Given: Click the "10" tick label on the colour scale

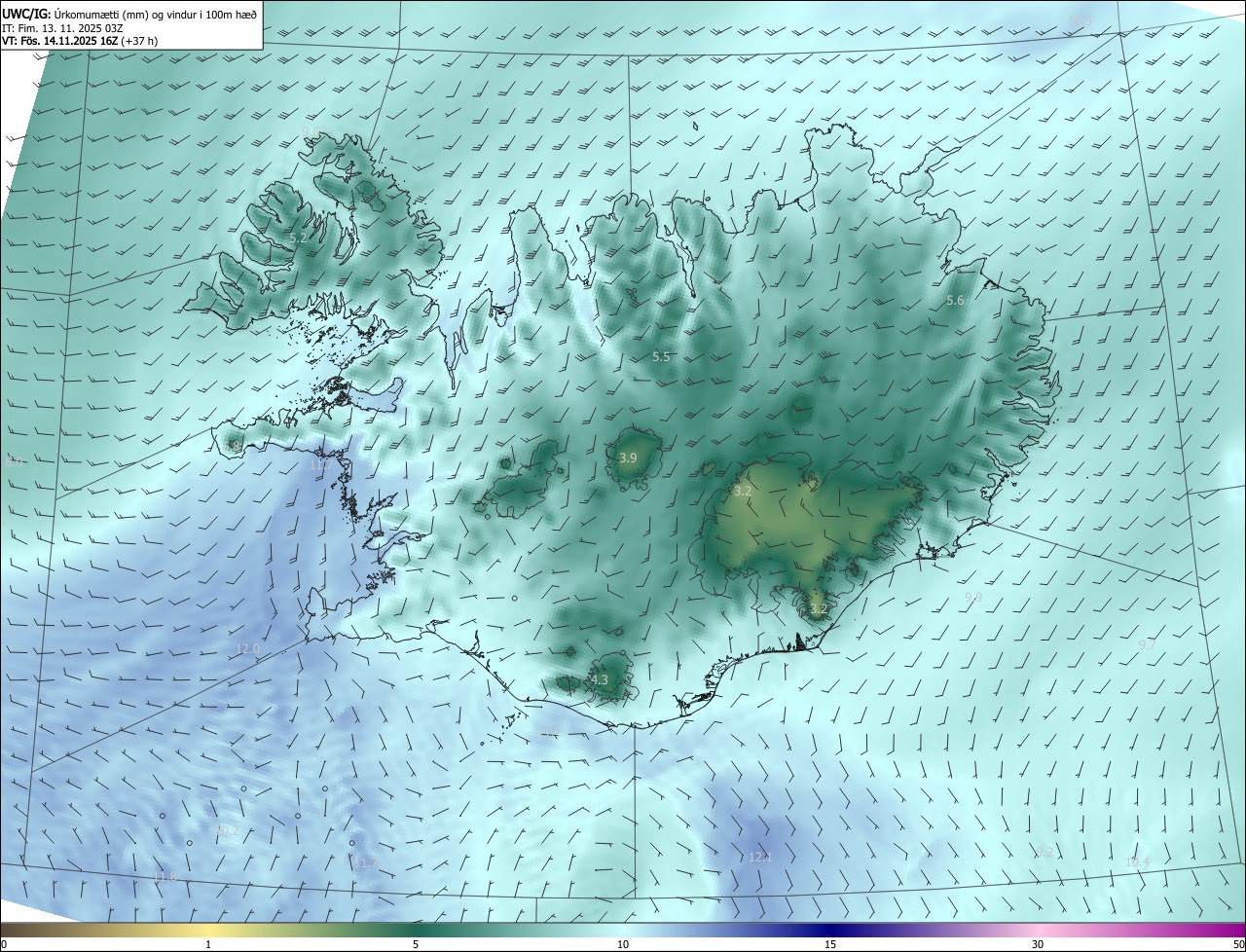Looking at the screenshot, I should coord(623,944).
